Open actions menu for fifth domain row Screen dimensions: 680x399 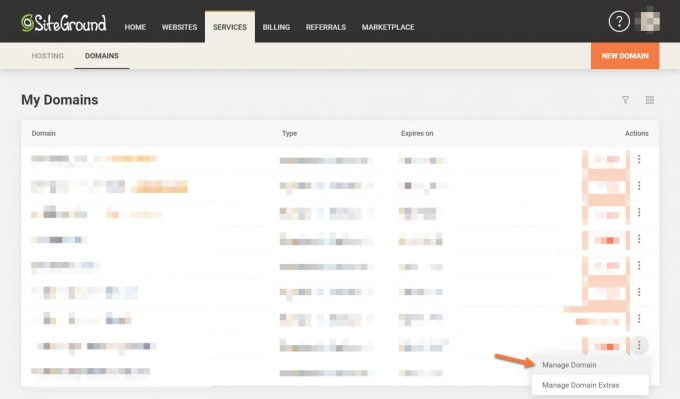[x=639, y=265]
